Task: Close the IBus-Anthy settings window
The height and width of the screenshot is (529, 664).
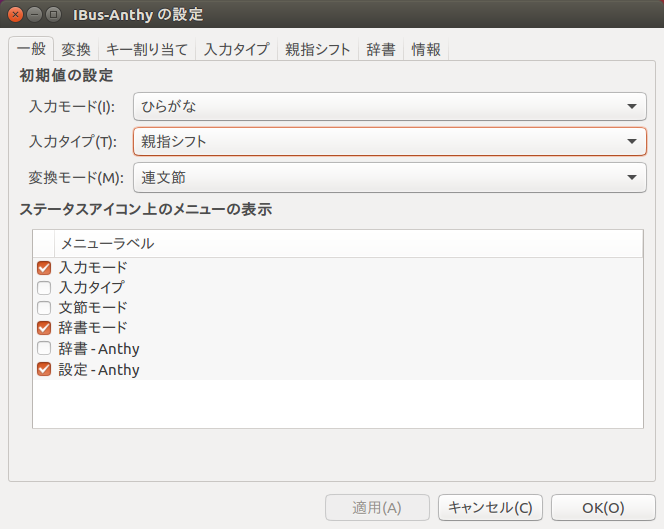Action: click(x=15, y=16)
